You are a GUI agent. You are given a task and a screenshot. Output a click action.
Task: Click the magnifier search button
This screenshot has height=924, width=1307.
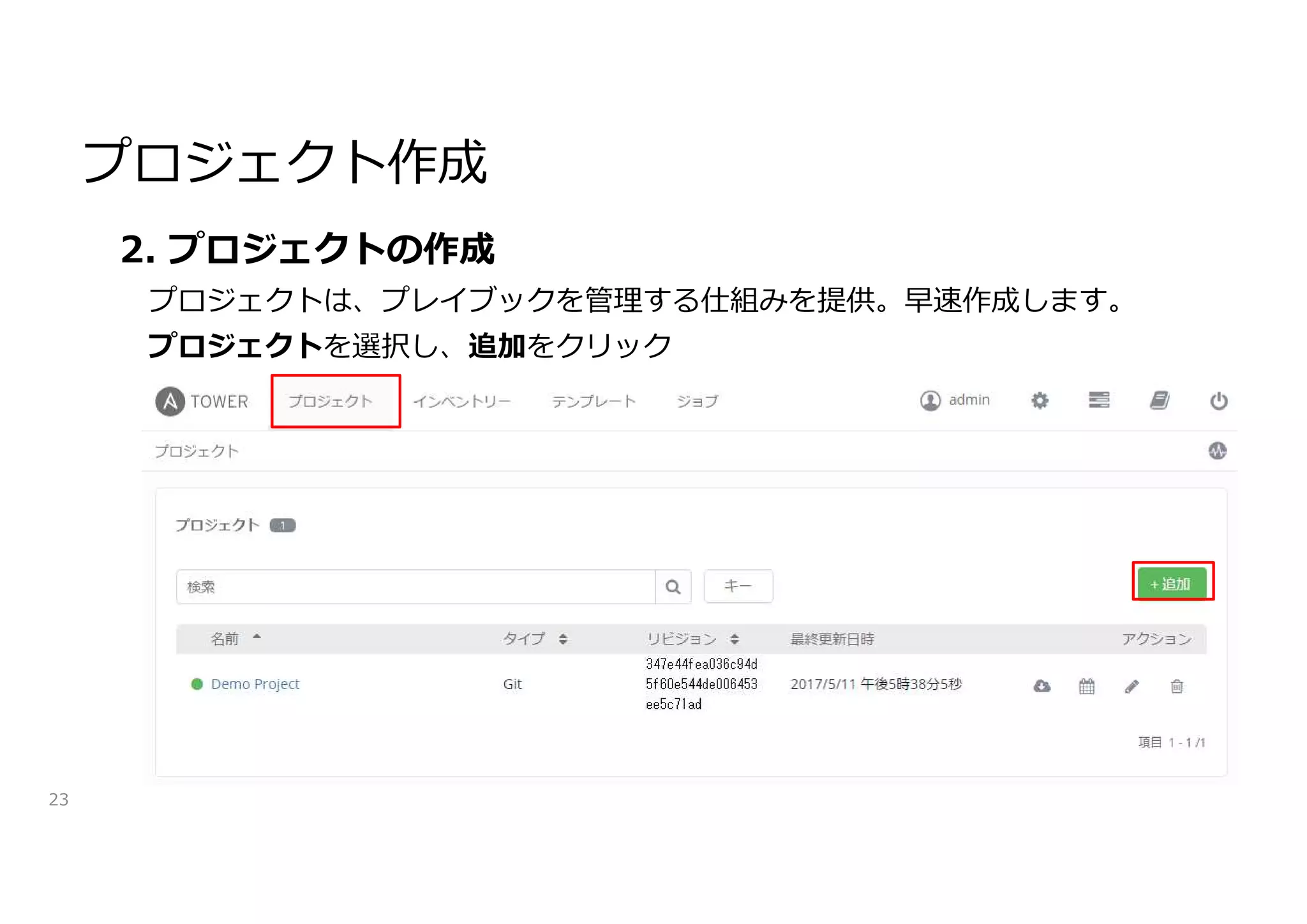click(673, 587)
